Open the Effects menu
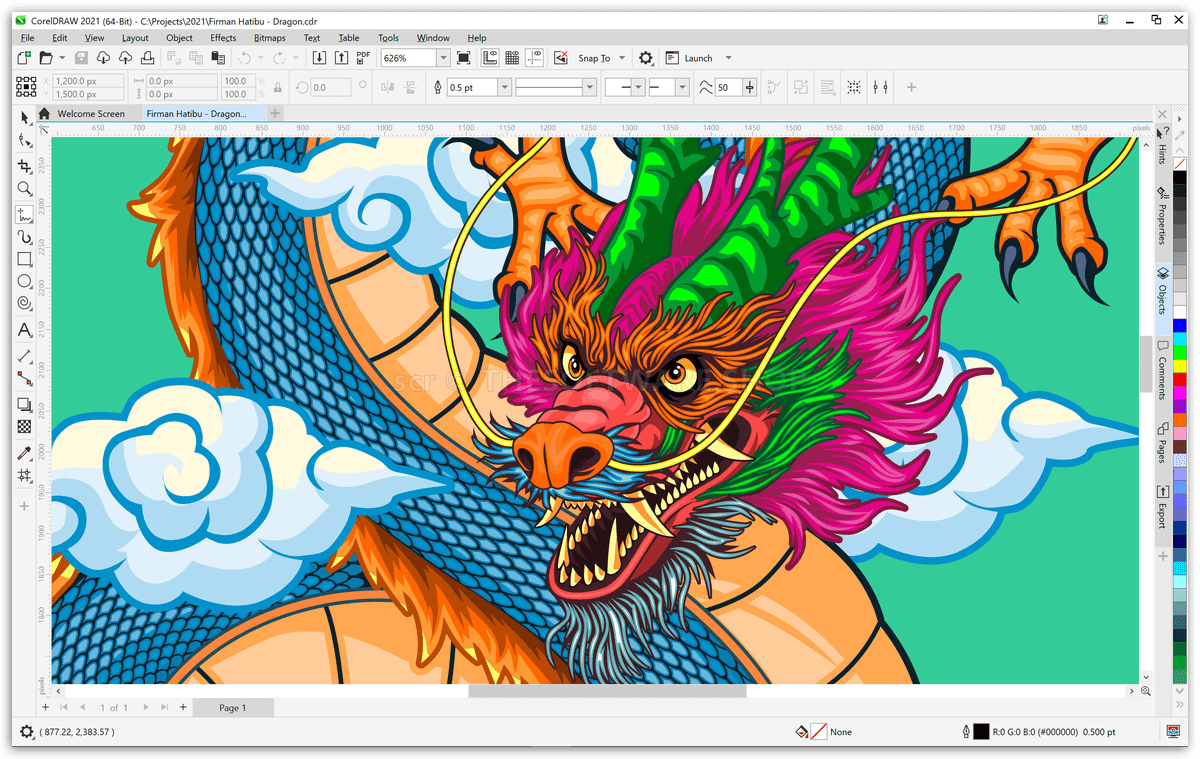The width and height of the screenshot is (1200, 759). point(223,38)
